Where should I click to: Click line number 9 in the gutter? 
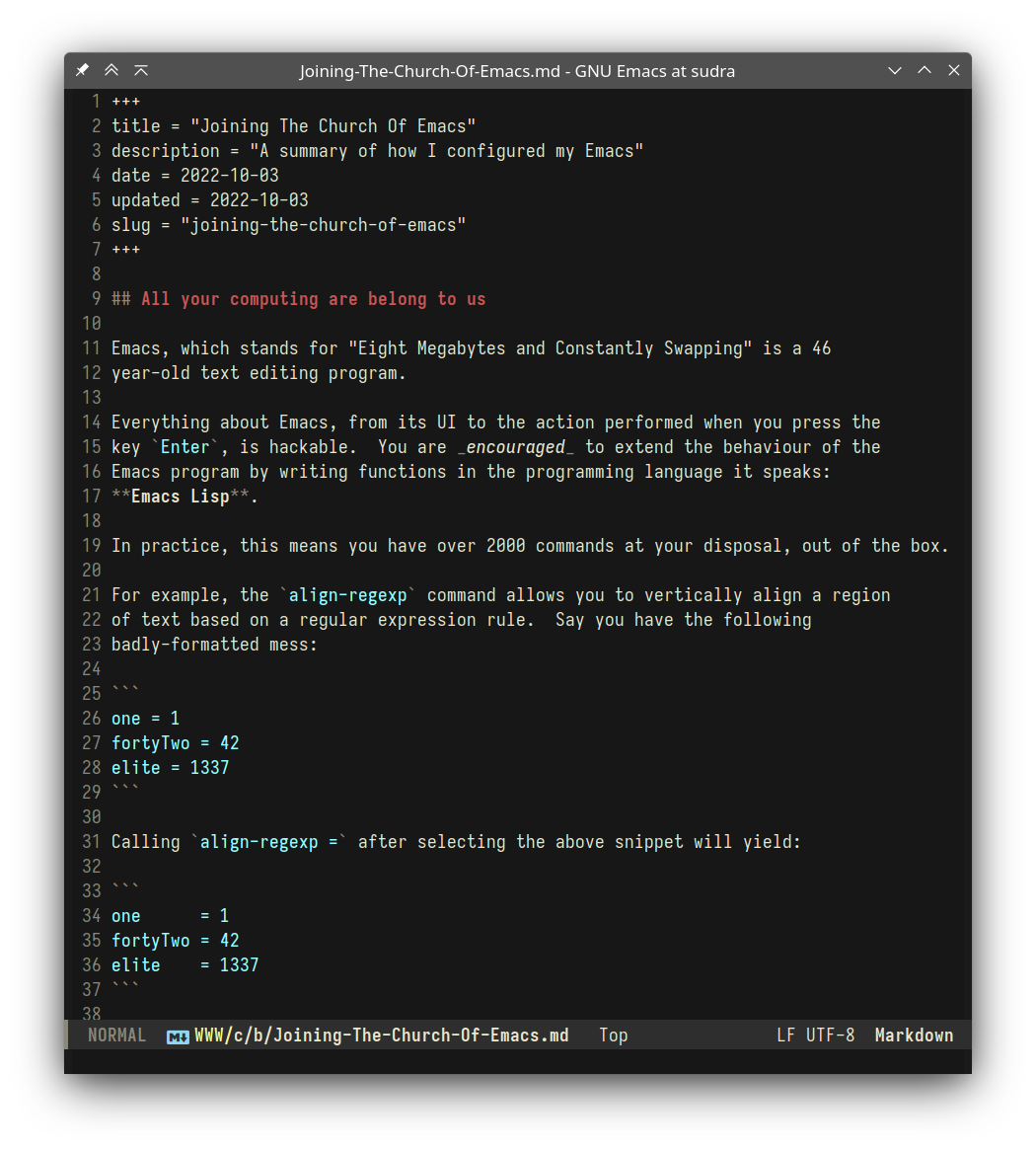pyautogui.click(x=96, y=299)
